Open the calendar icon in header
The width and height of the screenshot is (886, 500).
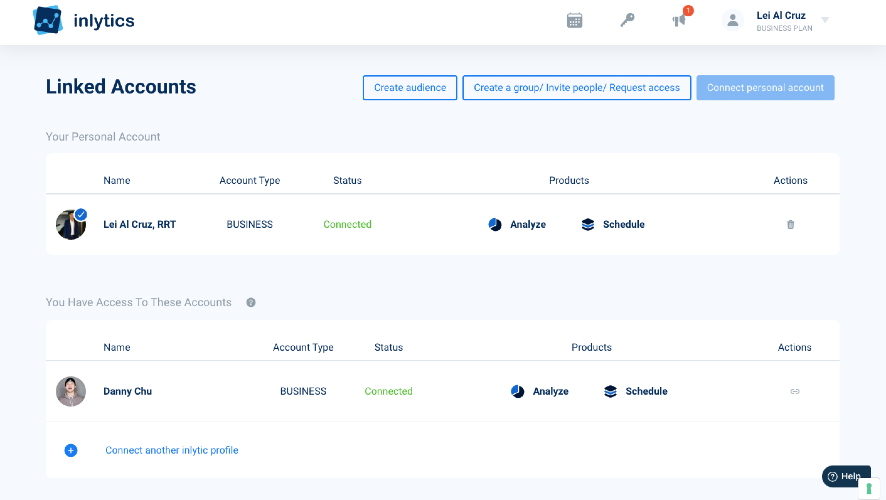coord(575,20)
